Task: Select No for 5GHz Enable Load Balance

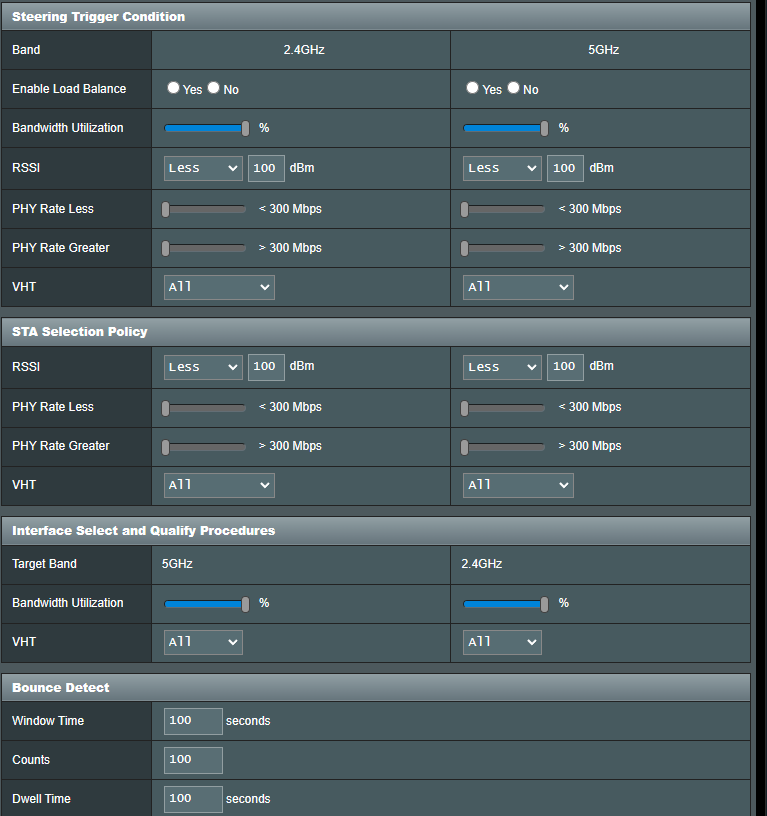Action: click(x=513, y=88)
